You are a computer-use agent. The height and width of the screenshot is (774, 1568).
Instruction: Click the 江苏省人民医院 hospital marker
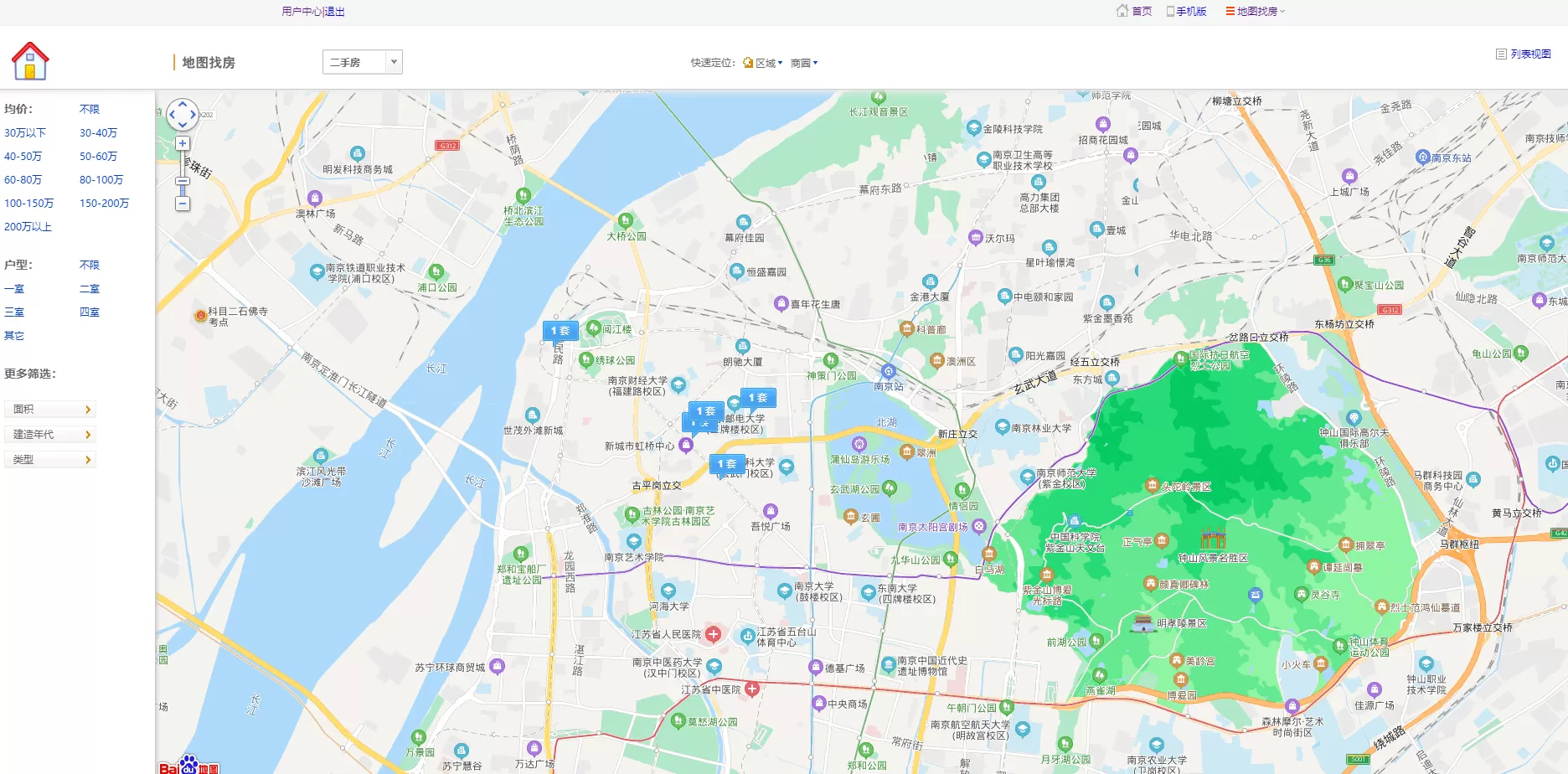point(713,634)
